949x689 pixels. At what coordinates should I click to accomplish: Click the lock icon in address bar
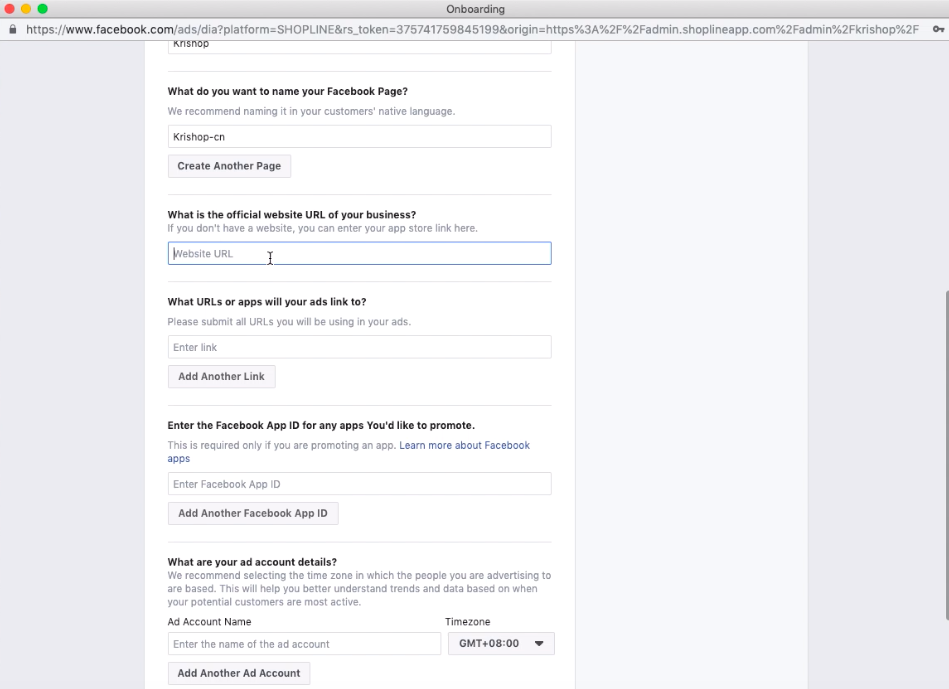click(13, 29)
